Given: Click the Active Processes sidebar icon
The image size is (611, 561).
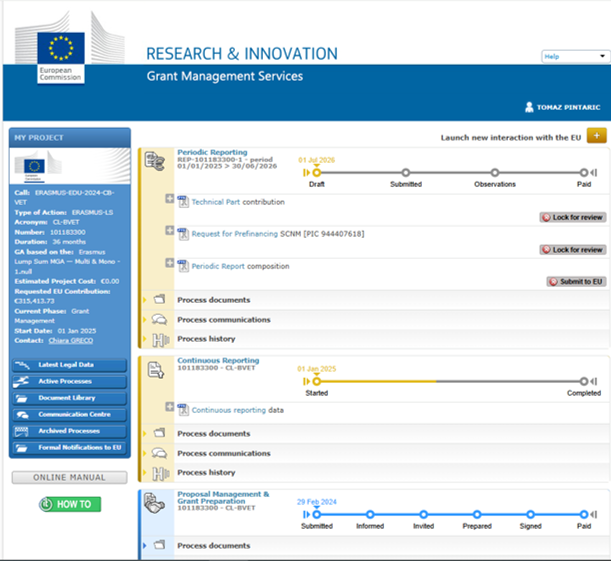Looking at the screenshot, I should coord(21,382).
